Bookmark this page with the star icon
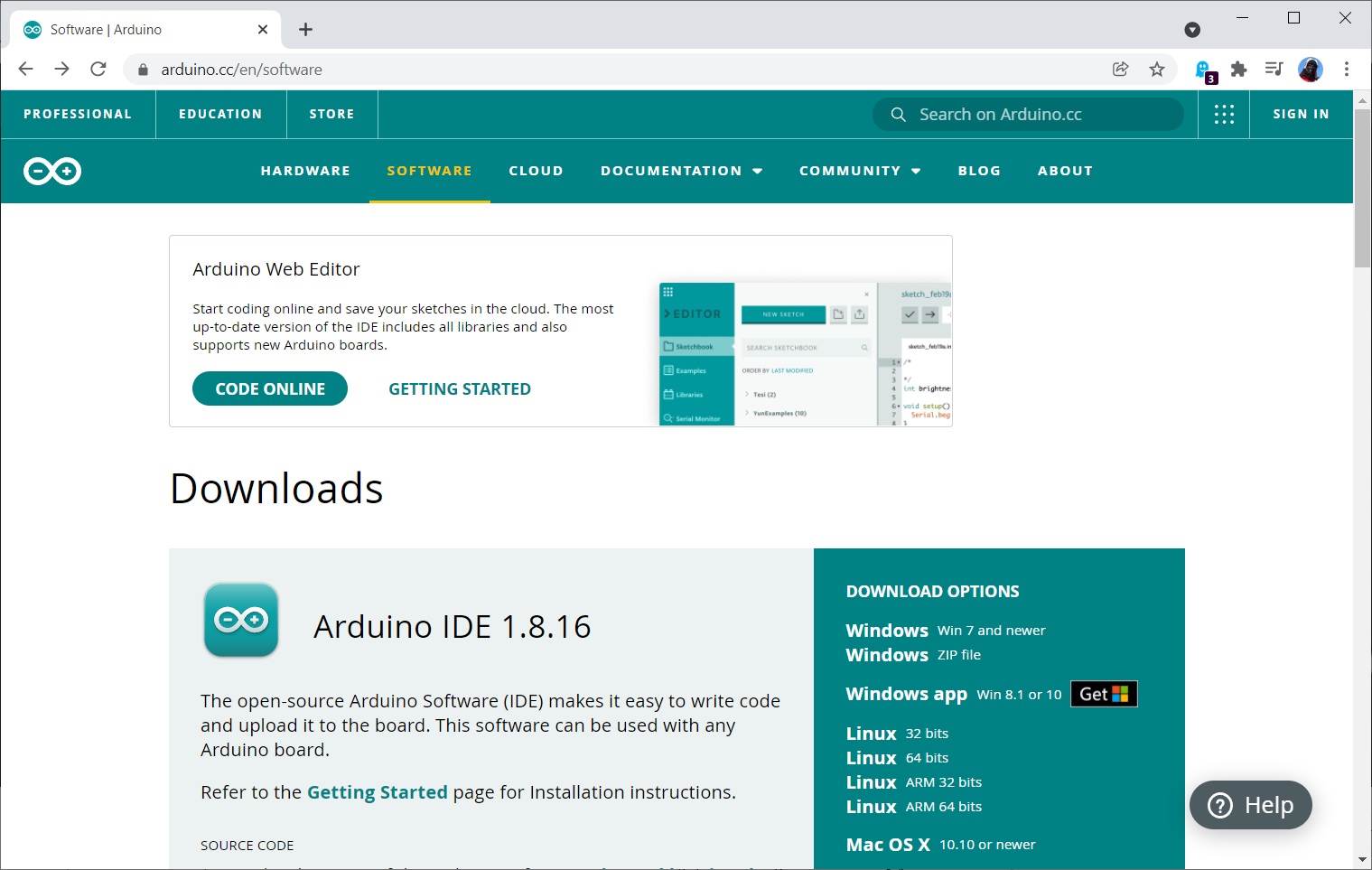 pos(1157,70)
